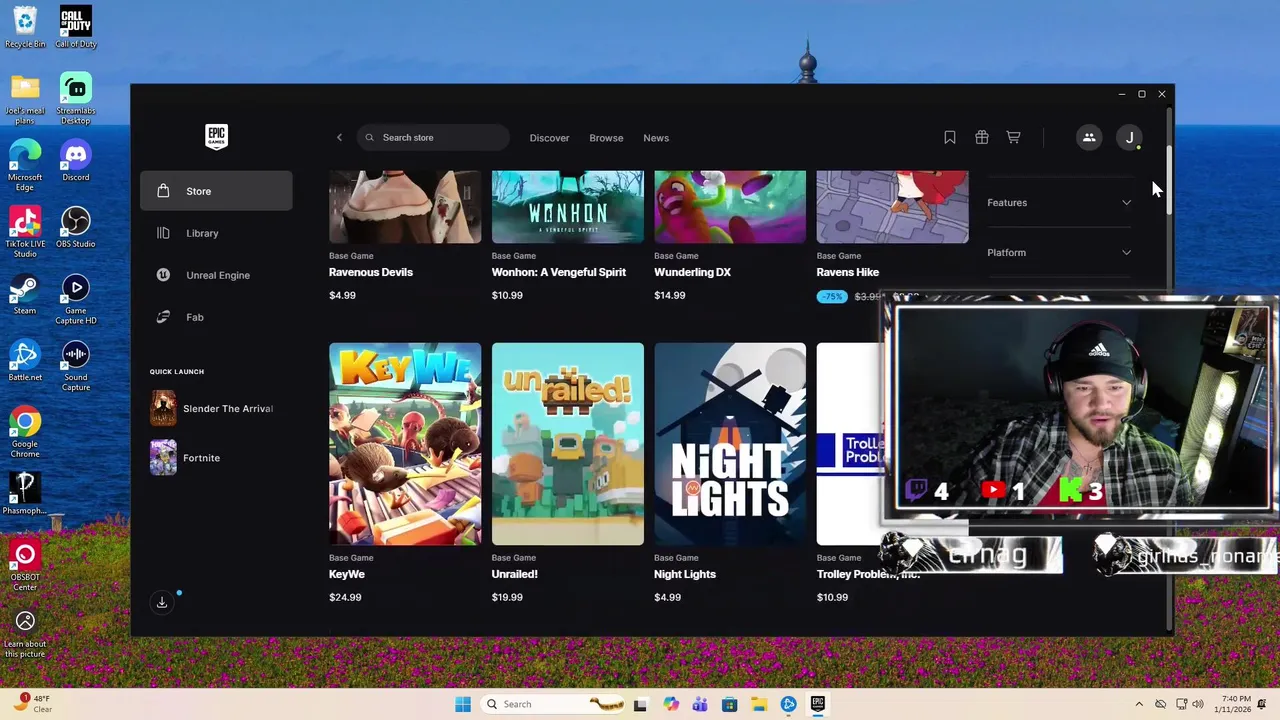Select the Discord desktop shortcut
The image size is (1280, 720).
tap(76, 161)
